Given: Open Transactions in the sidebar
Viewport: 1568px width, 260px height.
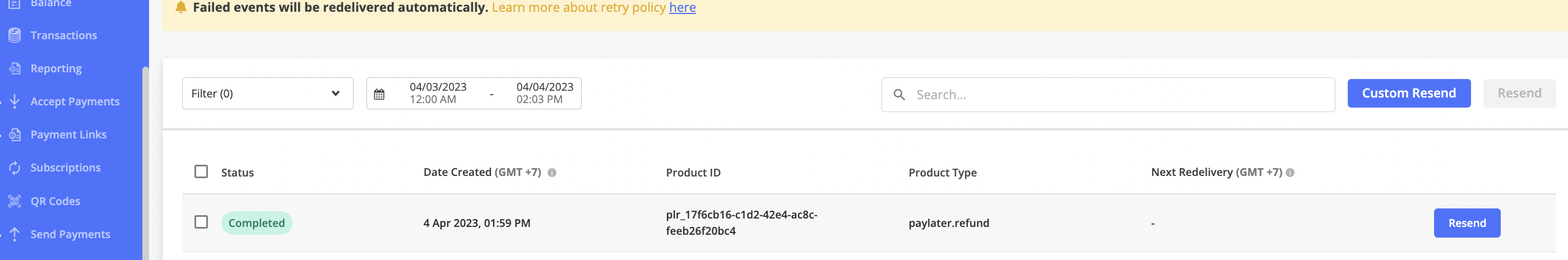Looking at the screenshot, I should tap(64, 35).
